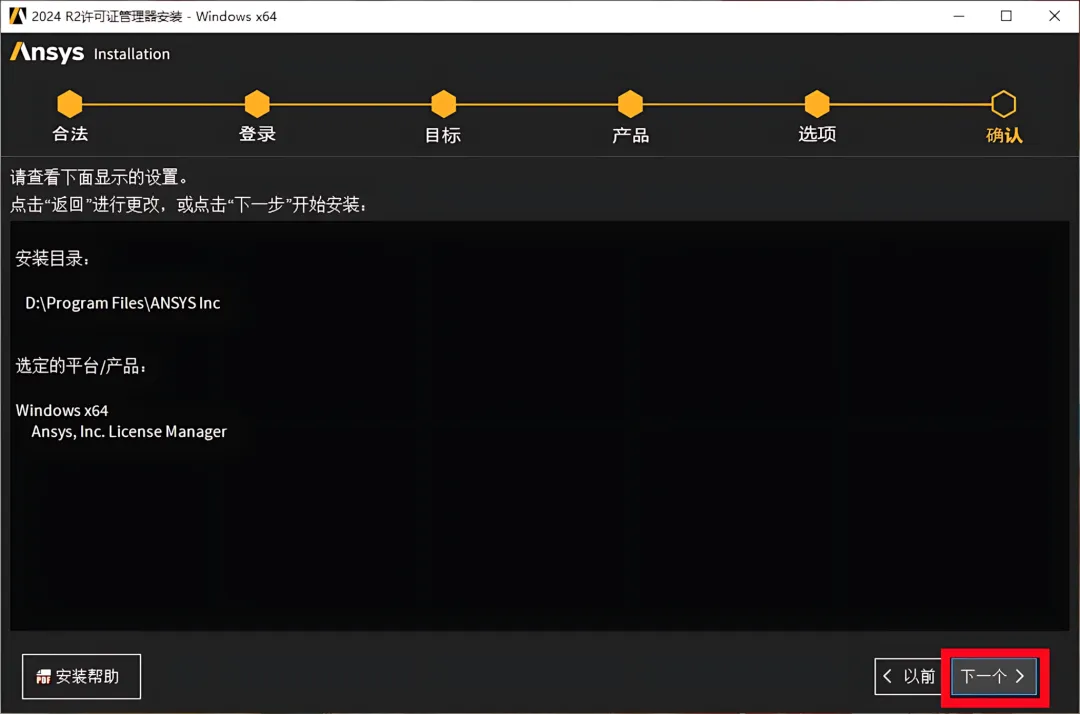1080x714 pixels.
Task: Select the 产品 step label
Action: click(630, 135)
